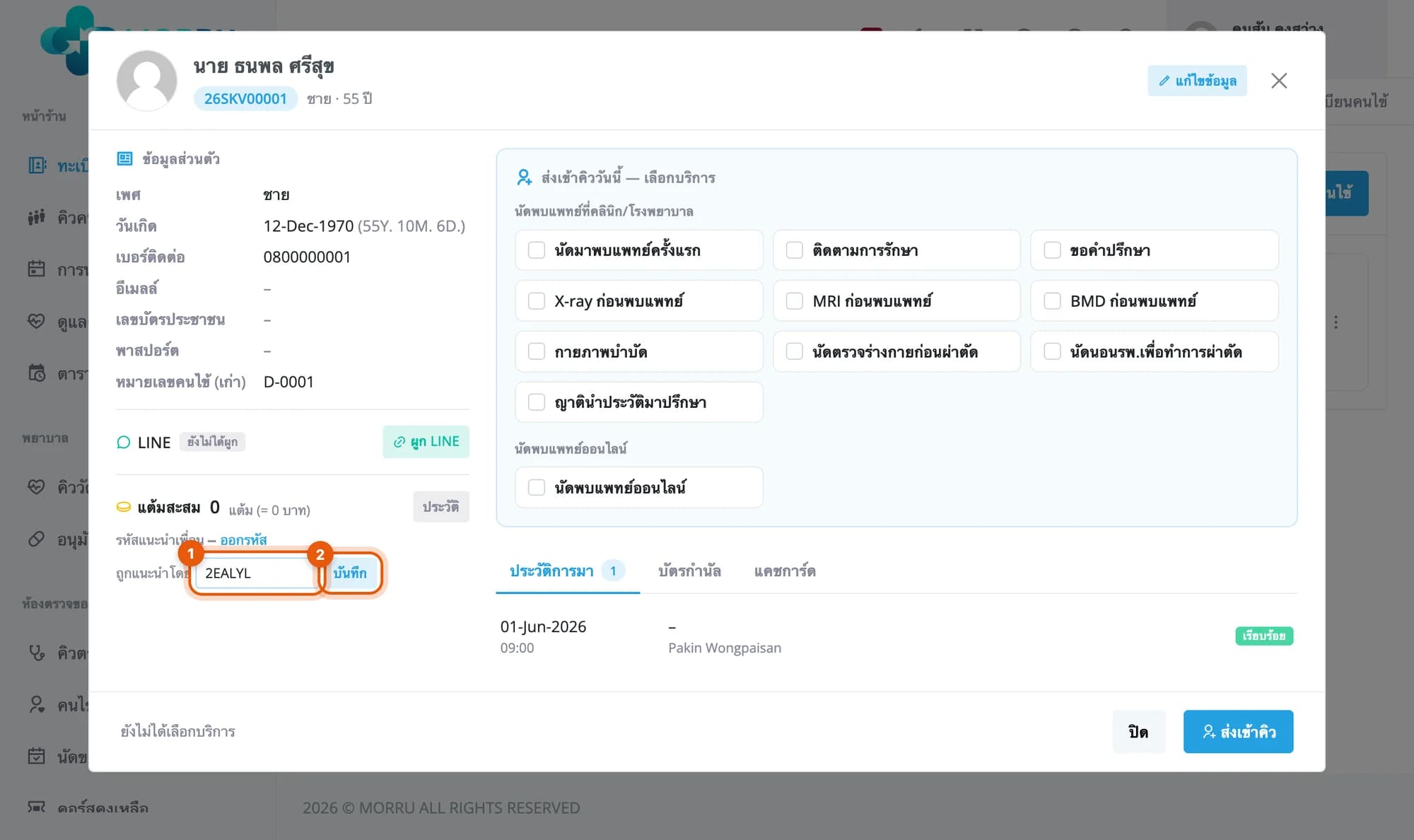Tick BMD ก่อนพบแพทย์ checkbox
Screen dimensions: 1414x840
(1052, 301)
